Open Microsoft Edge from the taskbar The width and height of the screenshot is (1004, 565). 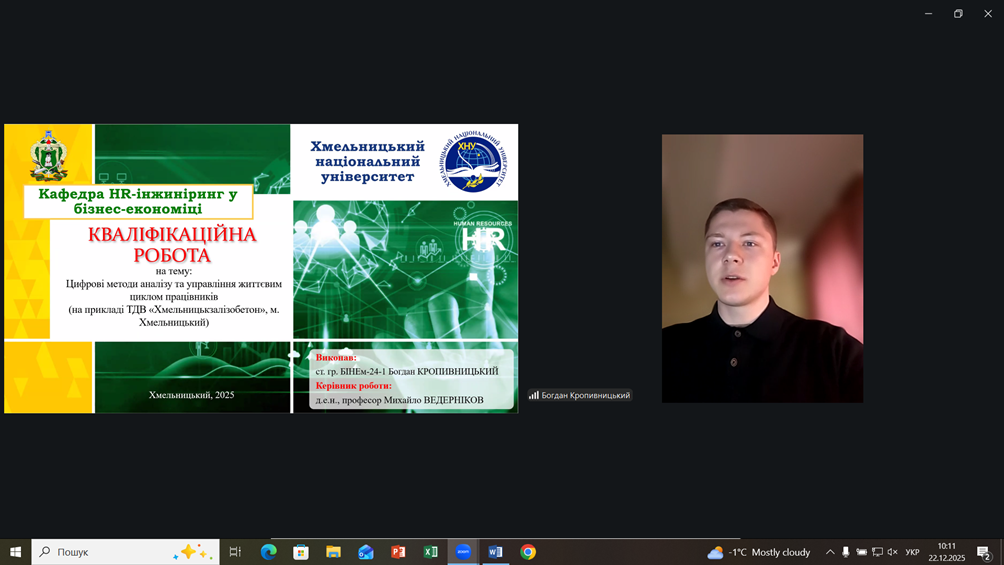pos(268,552)
